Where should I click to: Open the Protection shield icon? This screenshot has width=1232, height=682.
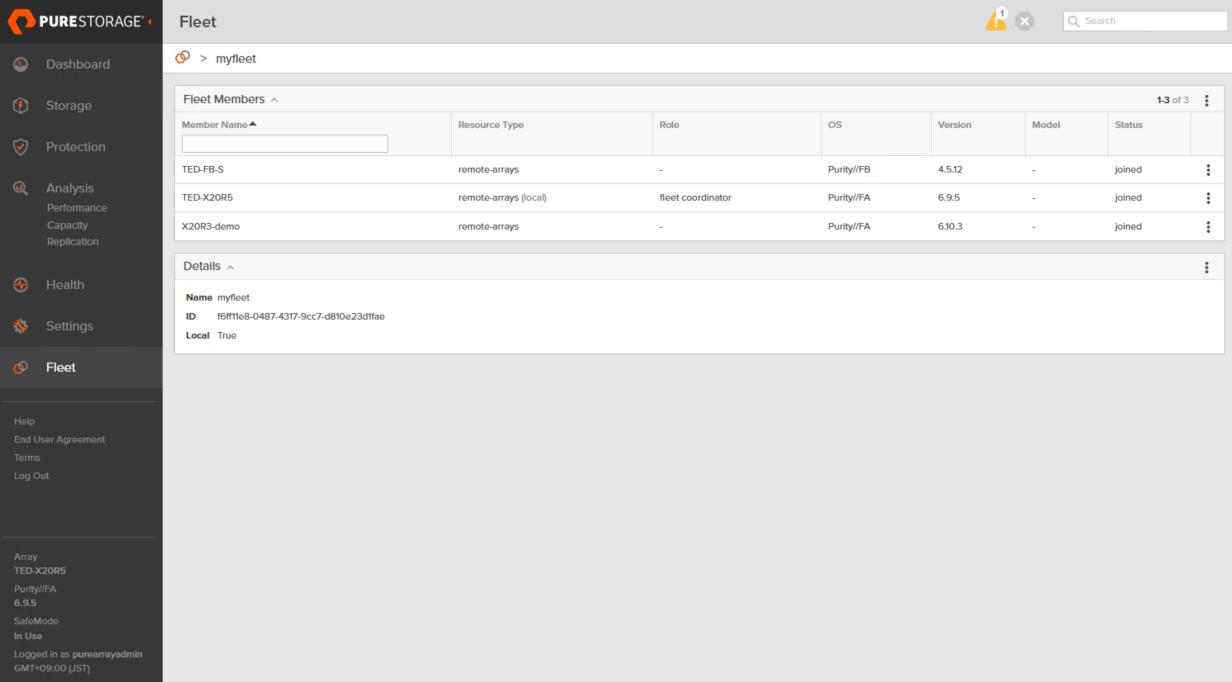(x=20, y=147)
